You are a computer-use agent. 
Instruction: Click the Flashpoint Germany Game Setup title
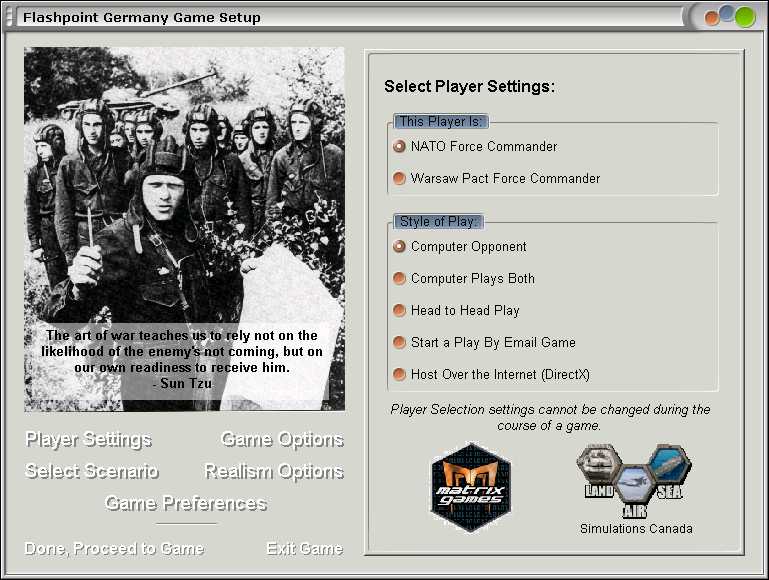pos(142,18)
